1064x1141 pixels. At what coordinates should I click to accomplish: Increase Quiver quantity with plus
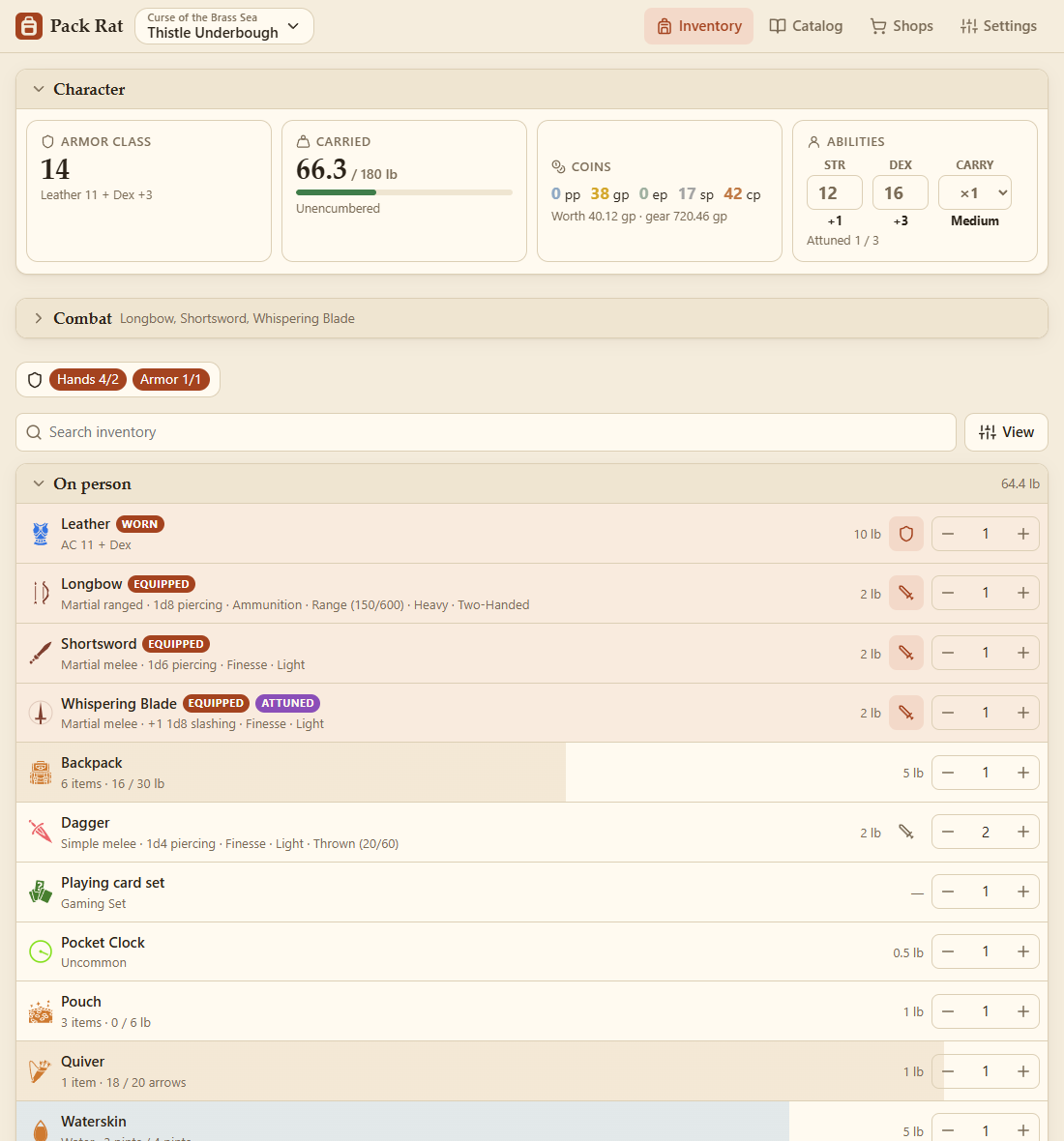click(x=1023, y=1070)
